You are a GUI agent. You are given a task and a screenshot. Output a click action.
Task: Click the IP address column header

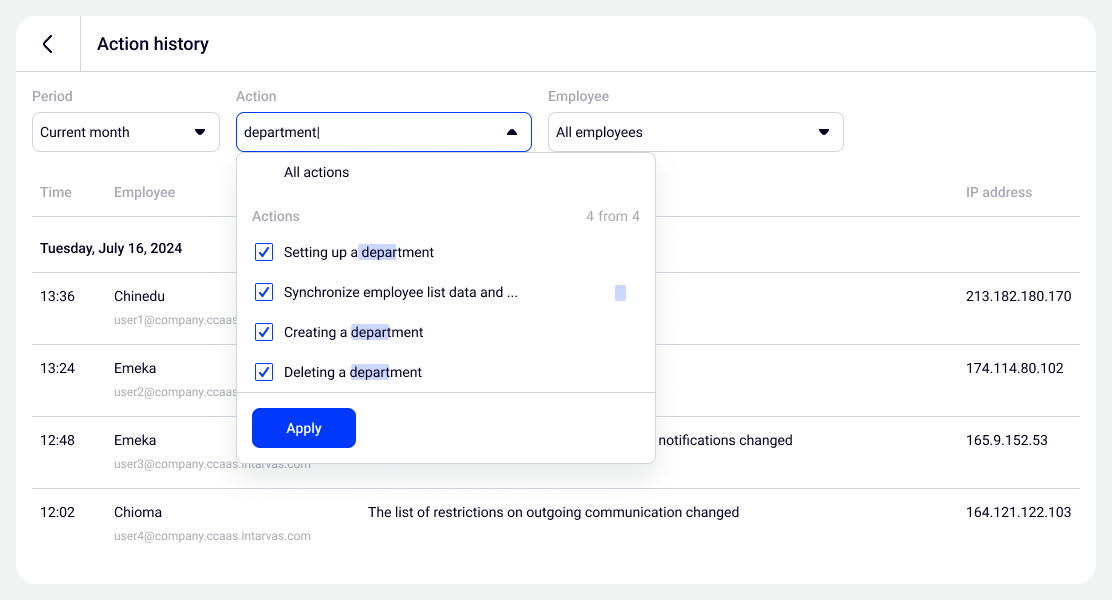(998, 192)
